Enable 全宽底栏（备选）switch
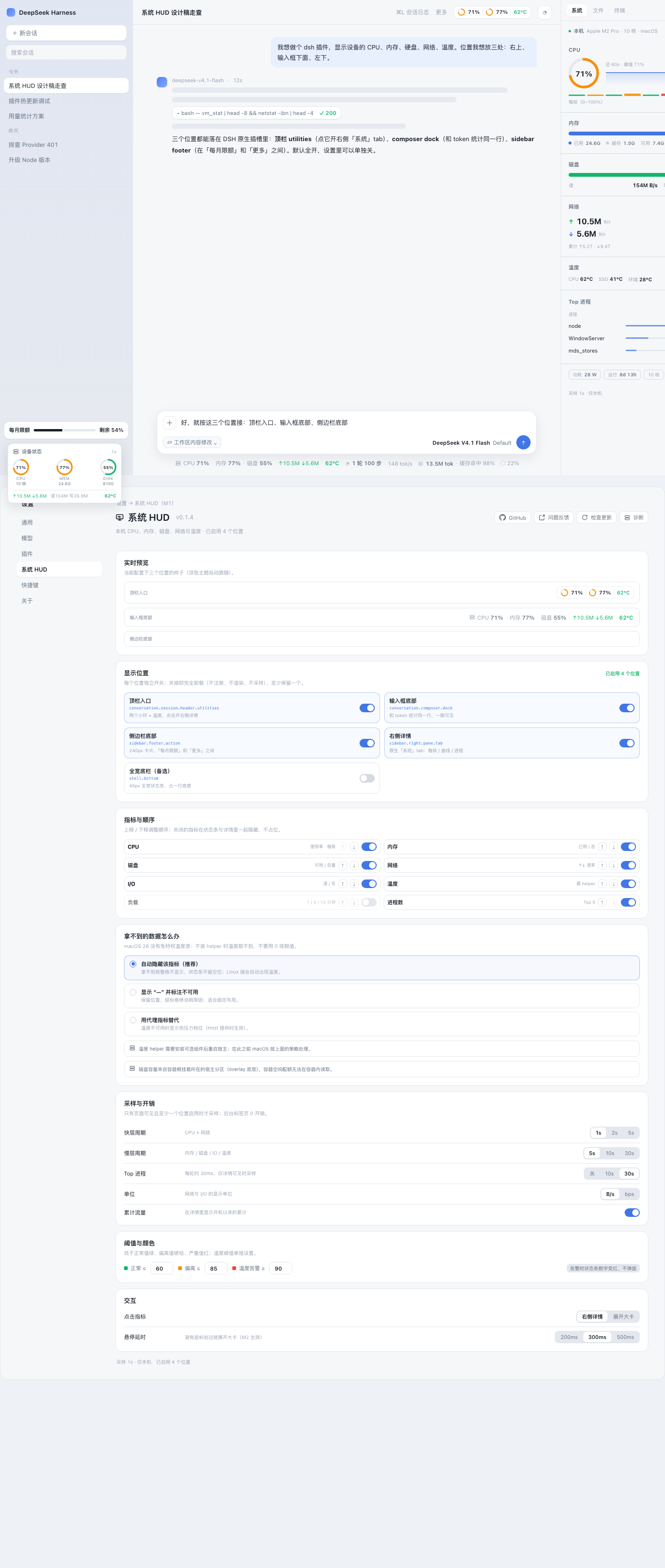This screenshot has width=665, height=1568. coord(367,778)
